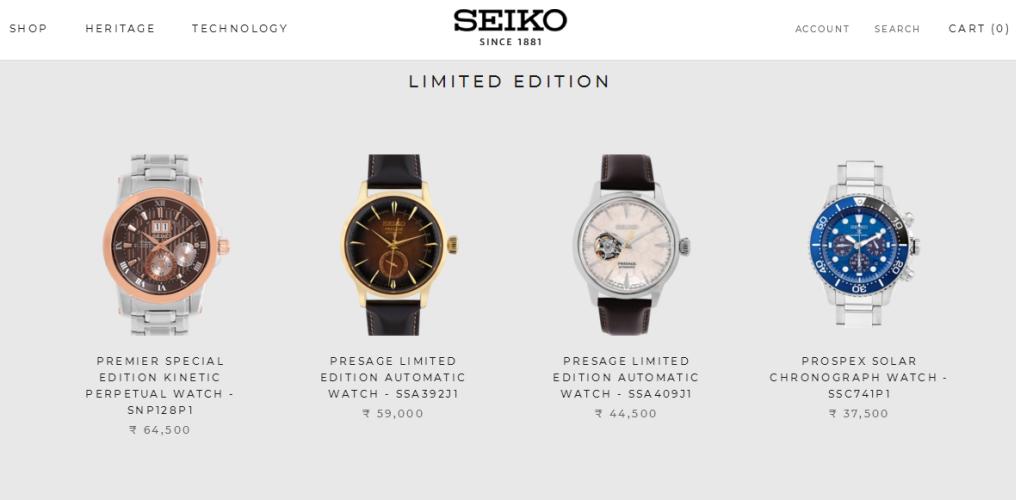Open Presage Limited Edition Automatic SSA392J1 title

click(393, 377)
